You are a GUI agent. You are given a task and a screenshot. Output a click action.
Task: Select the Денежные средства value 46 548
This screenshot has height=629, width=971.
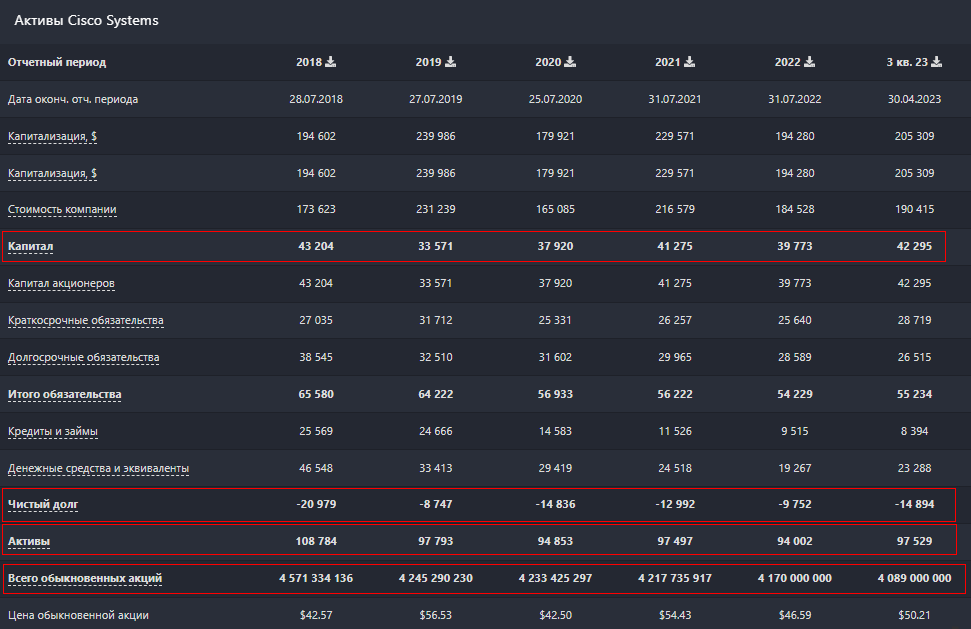click(x=316, y=469)
